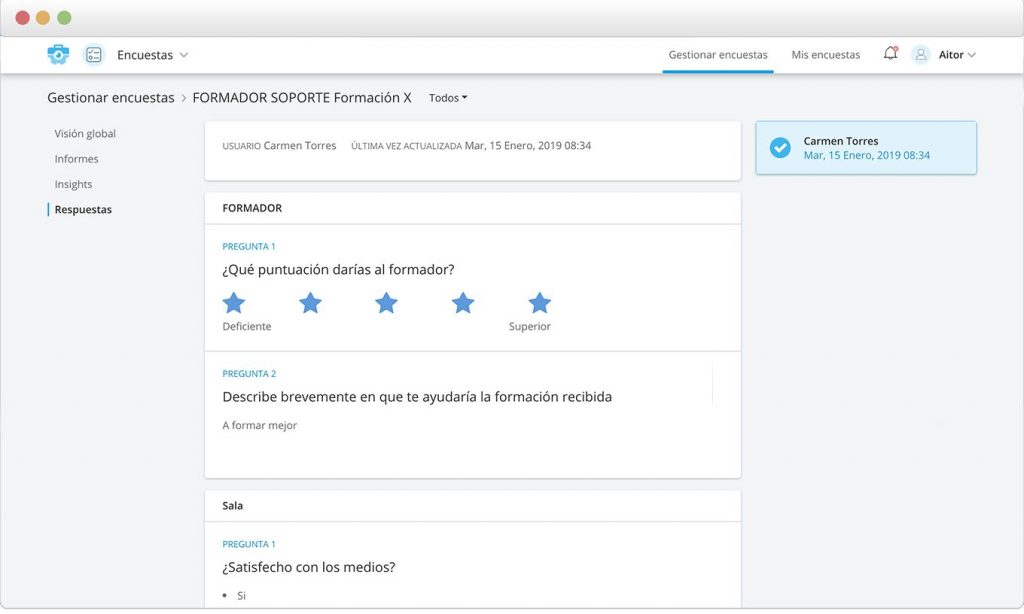Open Insights in sidebar
The height and width of the screenshot is (614, 1024).
(x=73, y=184)
